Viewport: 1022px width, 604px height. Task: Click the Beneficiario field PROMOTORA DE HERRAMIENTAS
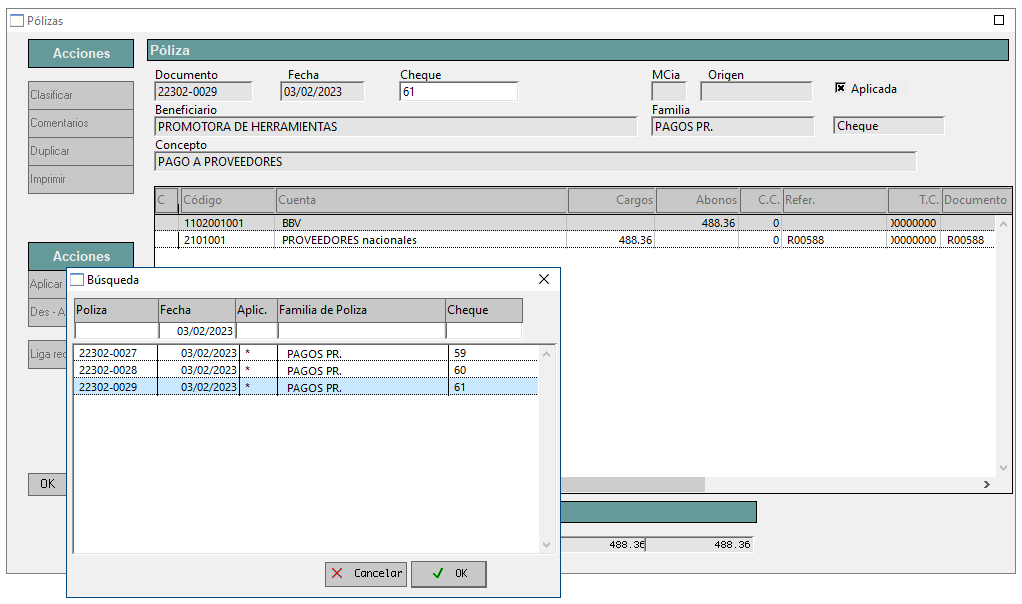click(x=396, y=126)
